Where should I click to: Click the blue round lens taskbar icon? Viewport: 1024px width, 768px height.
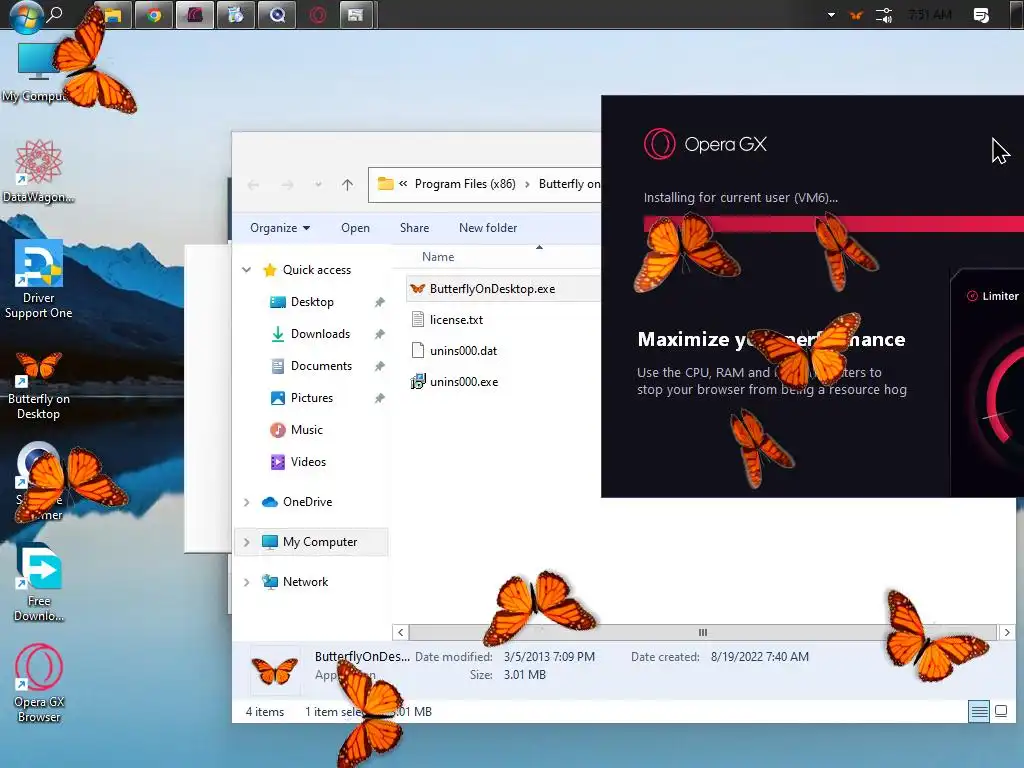point(277,14)
